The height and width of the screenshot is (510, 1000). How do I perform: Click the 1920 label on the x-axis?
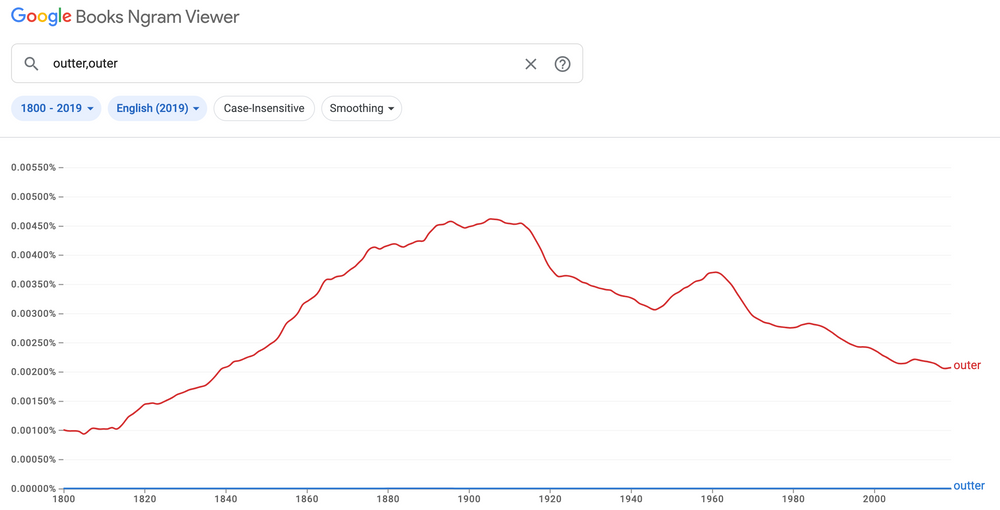[550, 499]
